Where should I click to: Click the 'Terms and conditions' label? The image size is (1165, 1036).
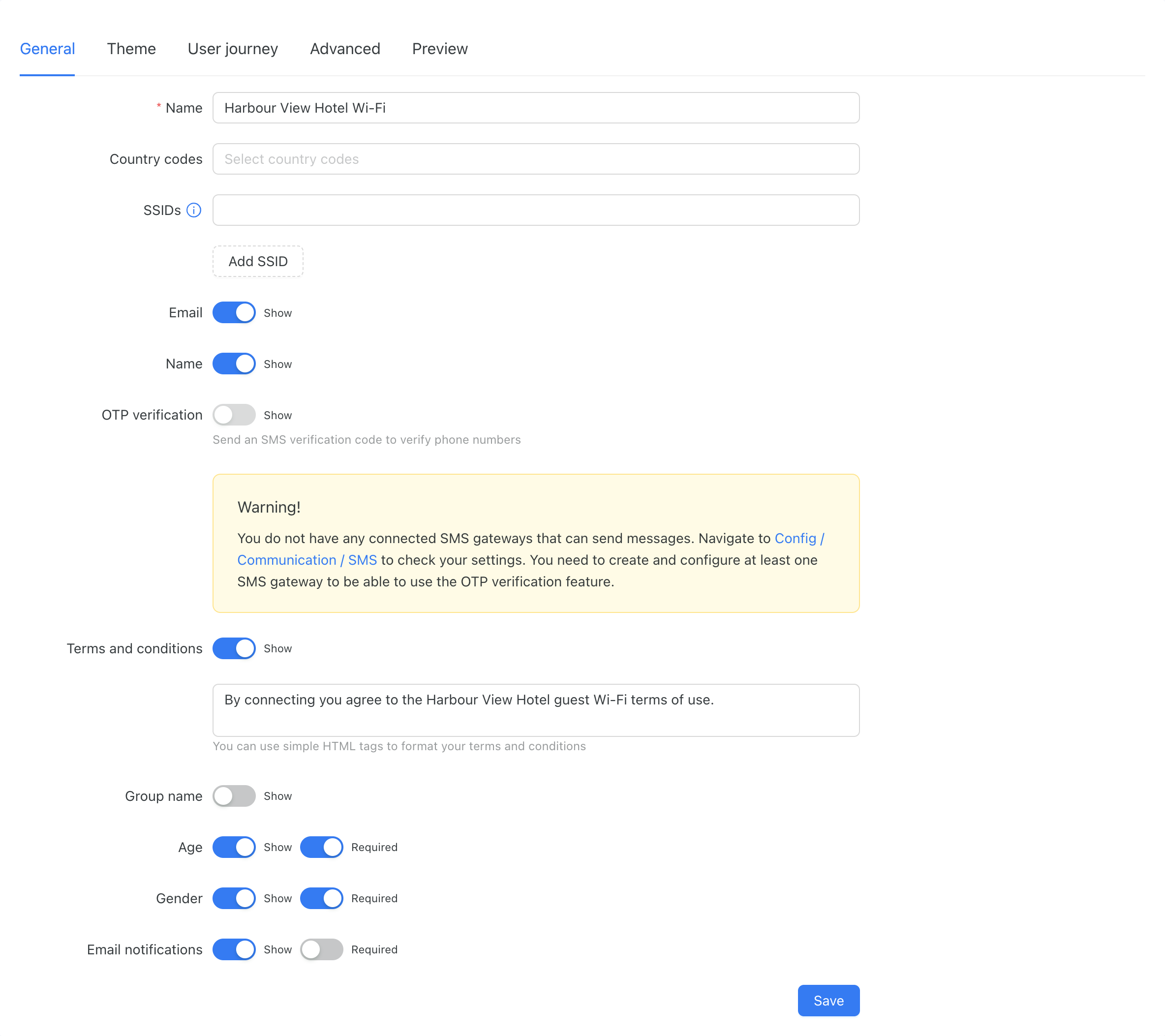pyautogui.click(x=134, y=648)
